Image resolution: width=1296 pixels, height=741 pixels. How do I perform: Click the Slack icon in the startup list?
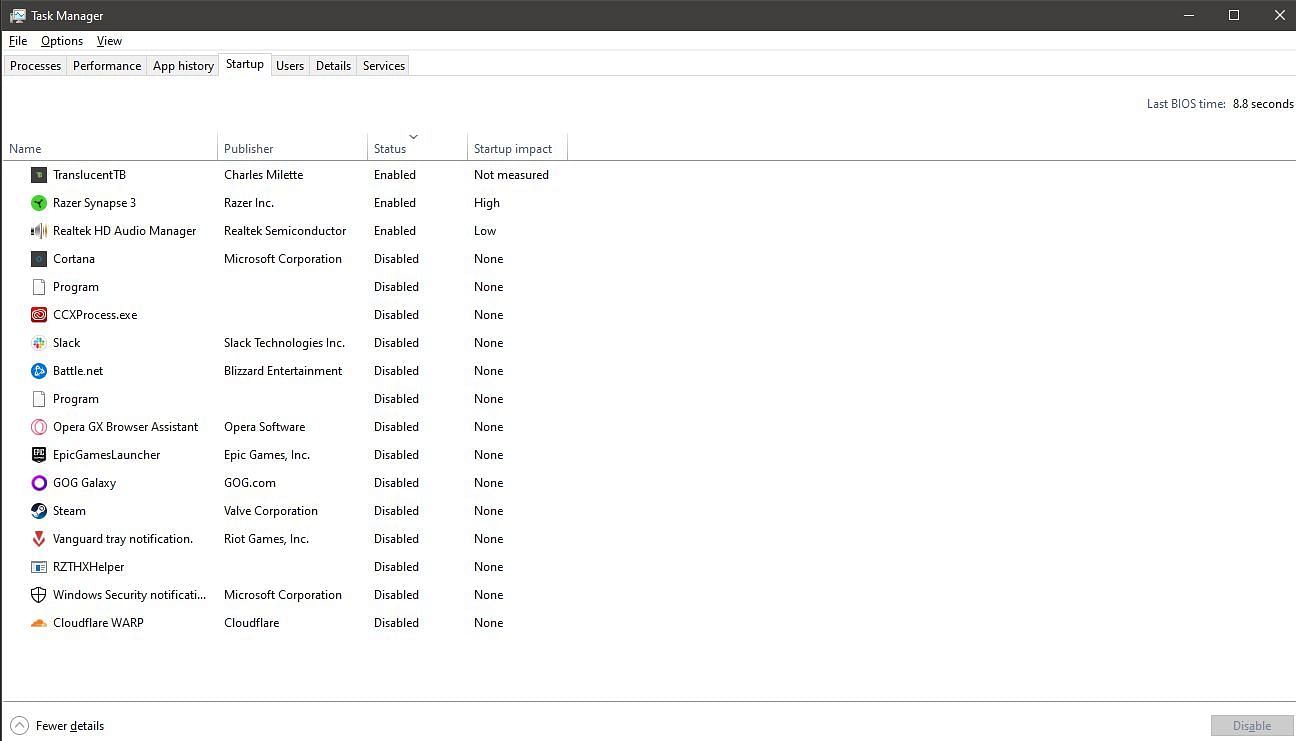click(39, 343)
